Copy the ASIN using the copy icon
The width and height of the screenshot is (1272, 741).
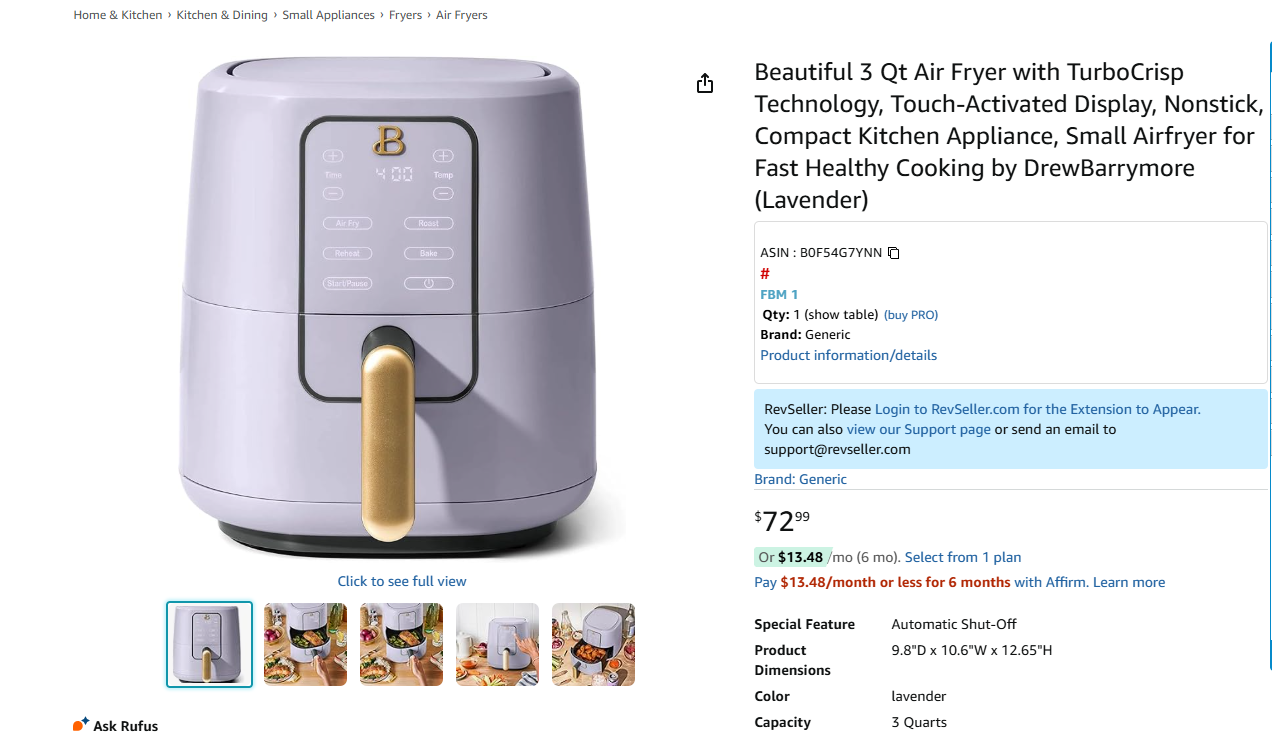[x=894, y=253]
